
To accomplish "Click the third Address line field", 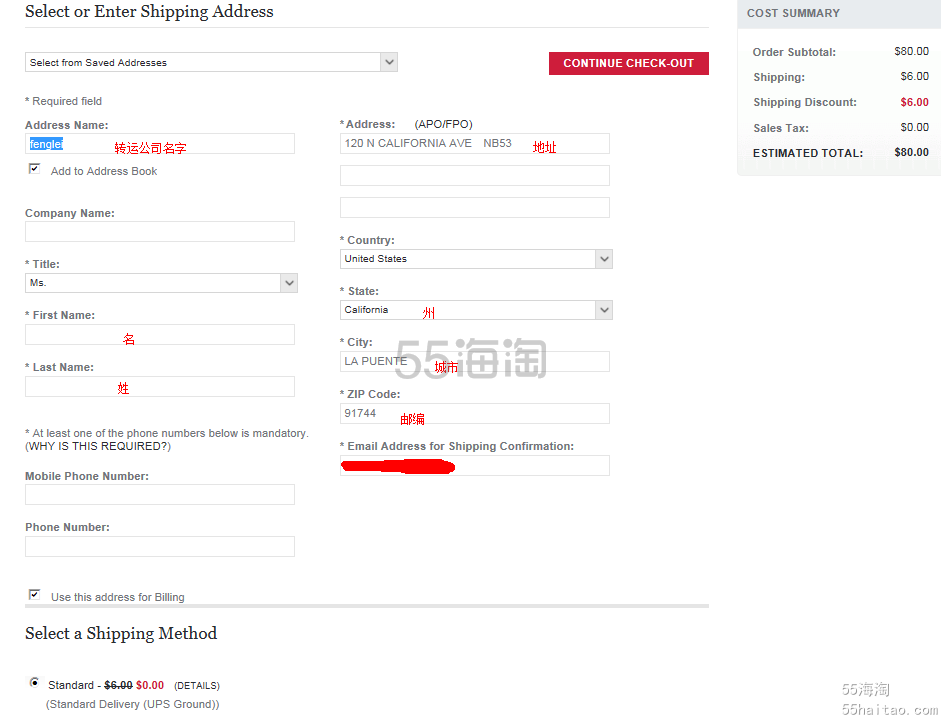I will [x=475, y=208].
